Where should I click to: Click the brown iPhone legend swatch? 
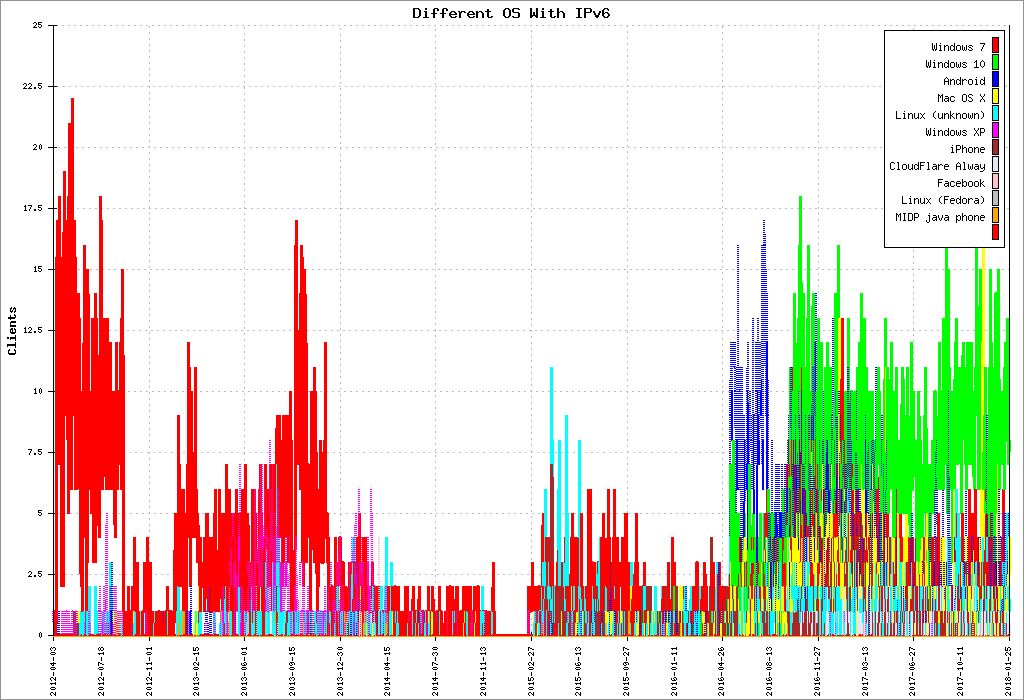(995, 149)
